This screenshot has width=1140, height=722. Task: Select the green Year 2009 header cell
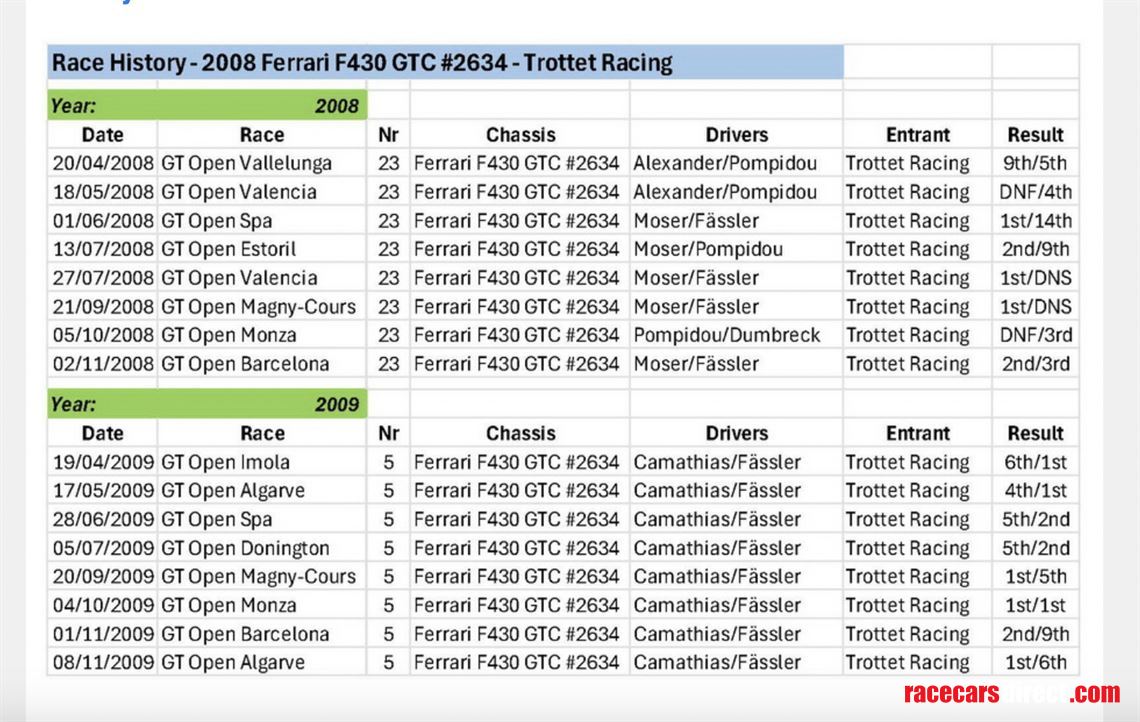pos(207,405)
